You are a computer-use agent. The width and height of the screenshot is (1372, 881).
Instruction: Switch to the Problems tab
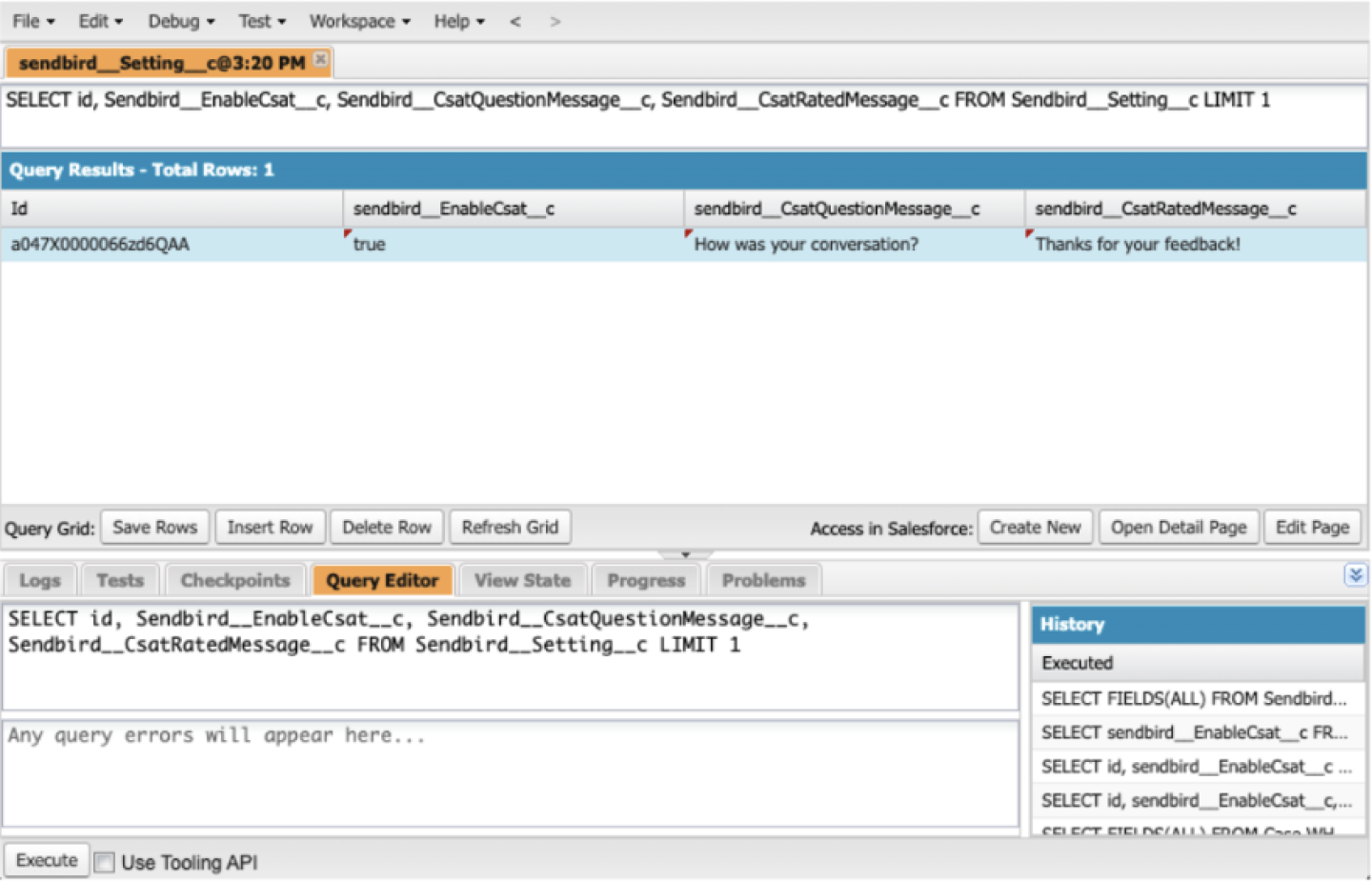[x=763, y=580]
